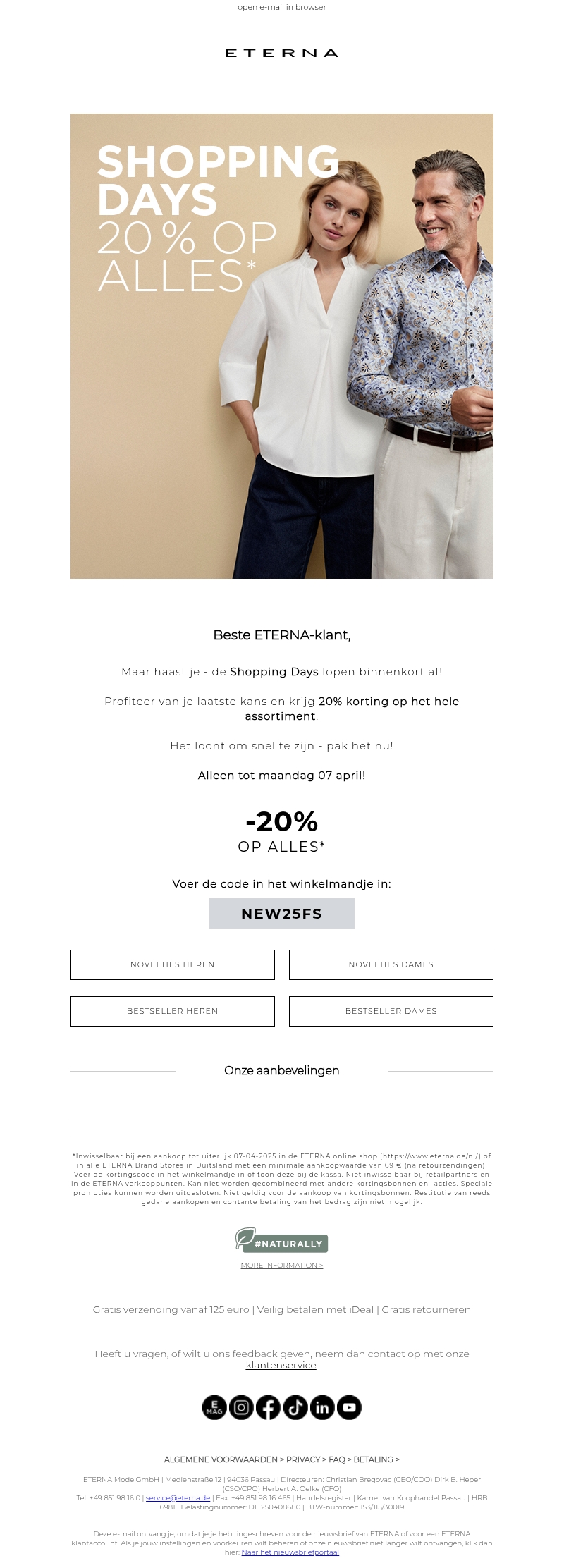Click the #NATURALLY leaf badge
The height and width of the screenshot is (1568, 564).
(x=282, y=1240)
